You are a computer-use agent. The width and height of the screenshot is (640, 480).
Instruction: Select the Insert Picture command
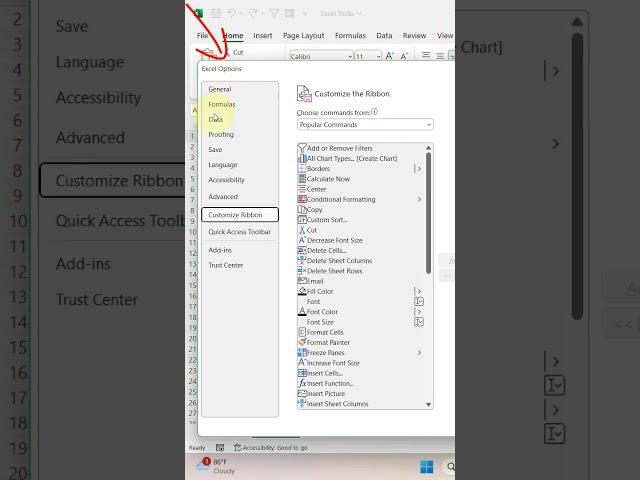tap(326, 393)
